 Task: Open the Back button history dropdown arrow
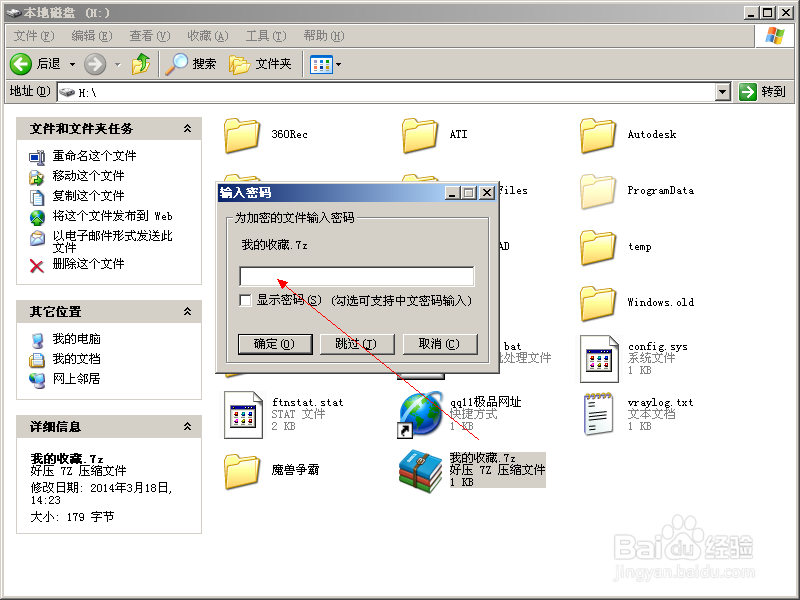coord(72,64)
